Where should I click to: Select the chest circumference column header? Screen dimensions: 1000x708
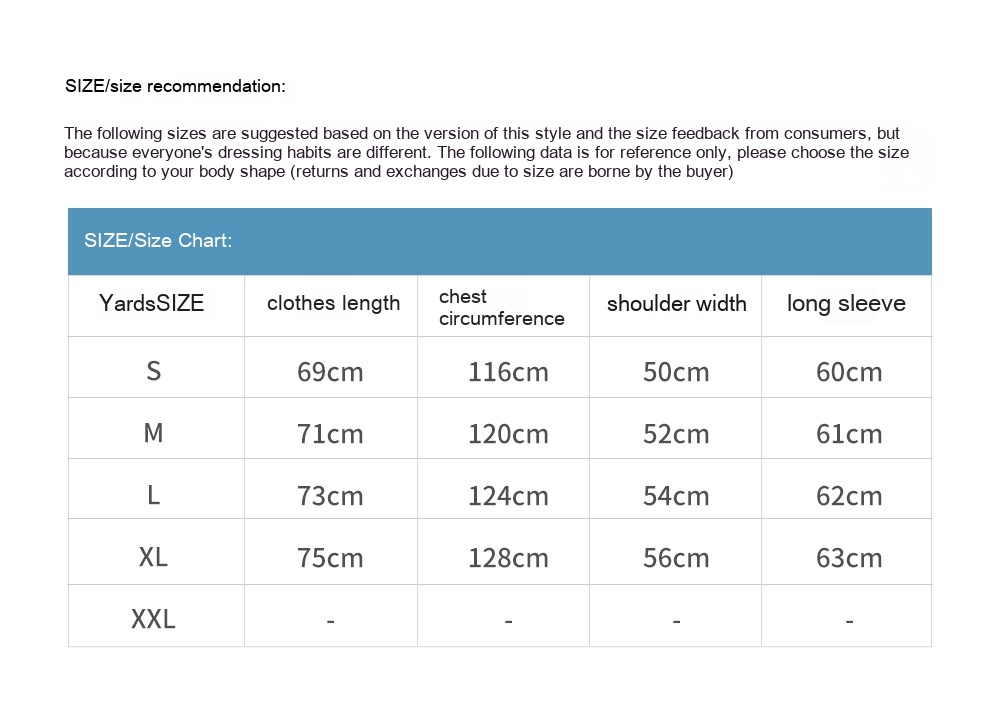[501, 307]
